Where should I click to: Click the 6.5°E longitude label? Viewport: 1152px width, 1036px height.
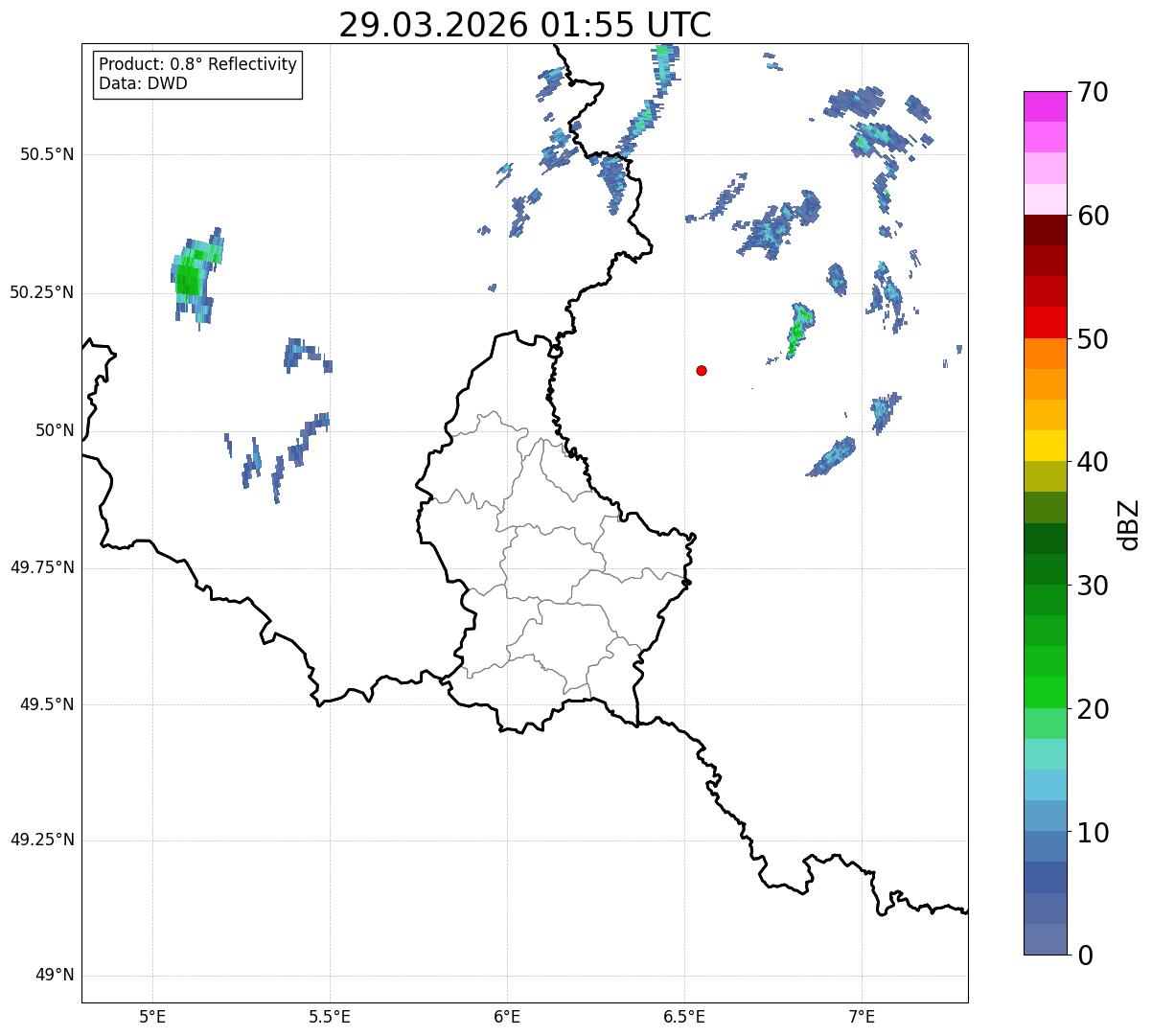[x=684, y=1016]
